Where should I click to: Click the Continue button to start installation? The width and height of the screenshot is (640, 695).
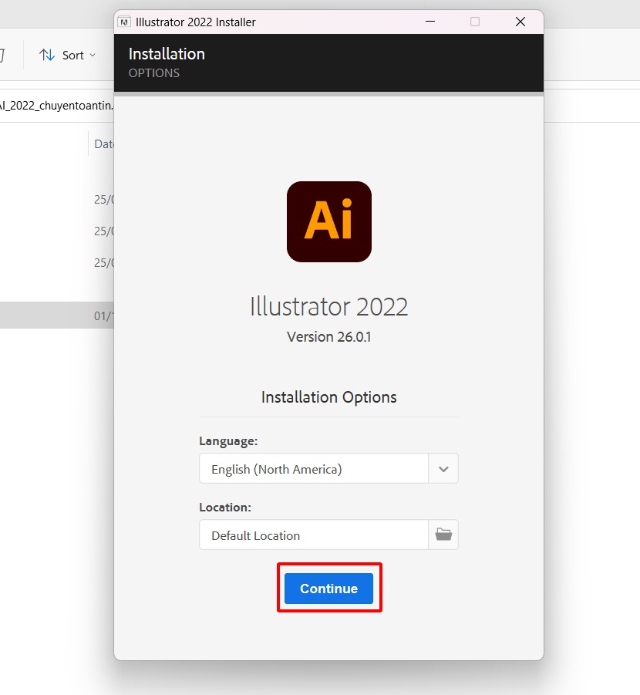[x=328, y=588]
